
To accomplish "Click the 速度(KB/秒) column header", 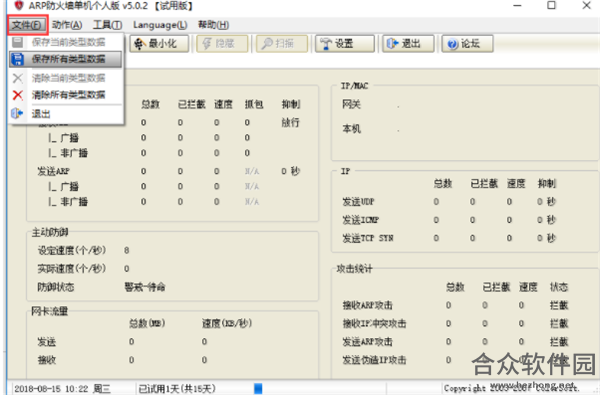I will tap(227, 323).
